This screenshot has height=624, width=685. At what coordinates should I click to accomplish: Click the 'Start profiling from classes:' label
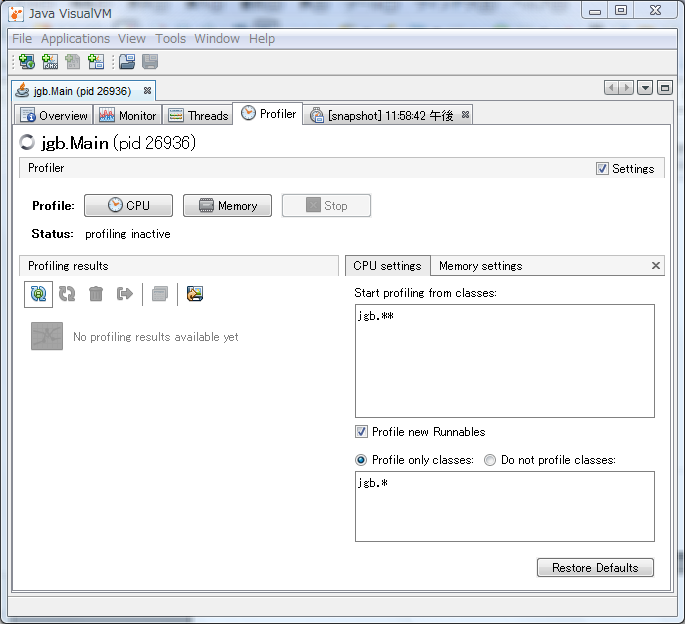425,293
